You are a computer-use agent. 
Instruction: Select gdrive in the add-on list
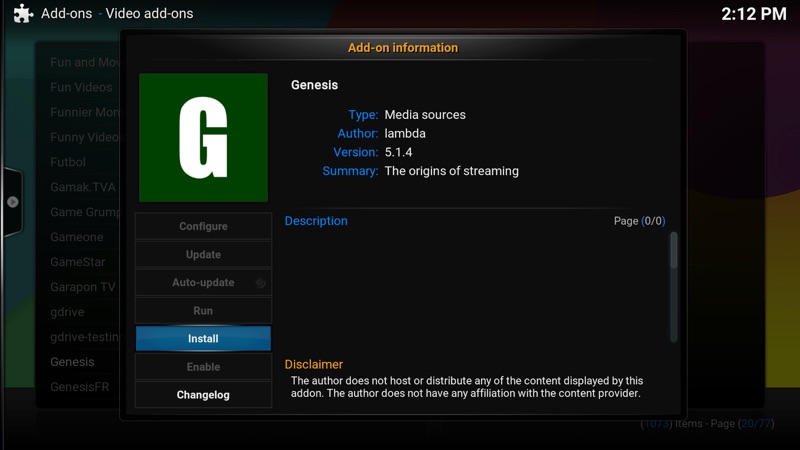coord(67,312)
